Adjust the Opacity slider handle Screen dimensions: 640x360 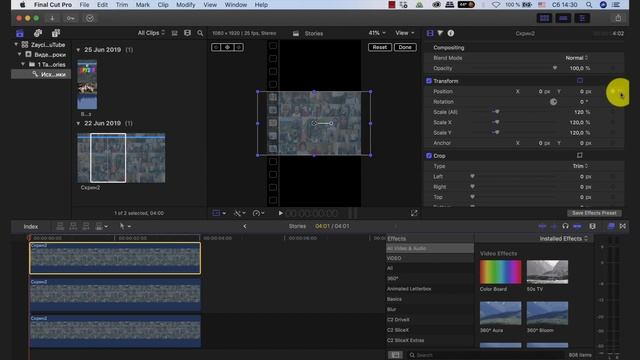click(554, 68)
